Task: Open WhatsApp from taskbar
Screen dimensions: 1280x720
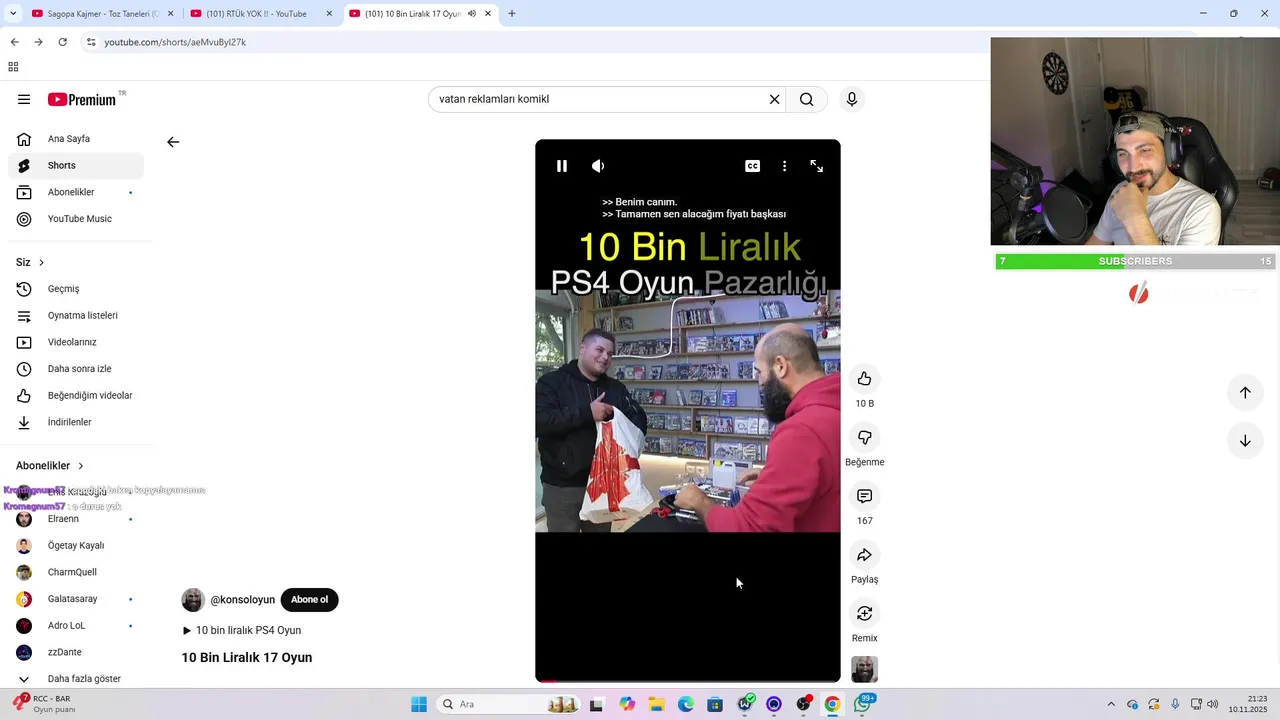Action: 862,704
